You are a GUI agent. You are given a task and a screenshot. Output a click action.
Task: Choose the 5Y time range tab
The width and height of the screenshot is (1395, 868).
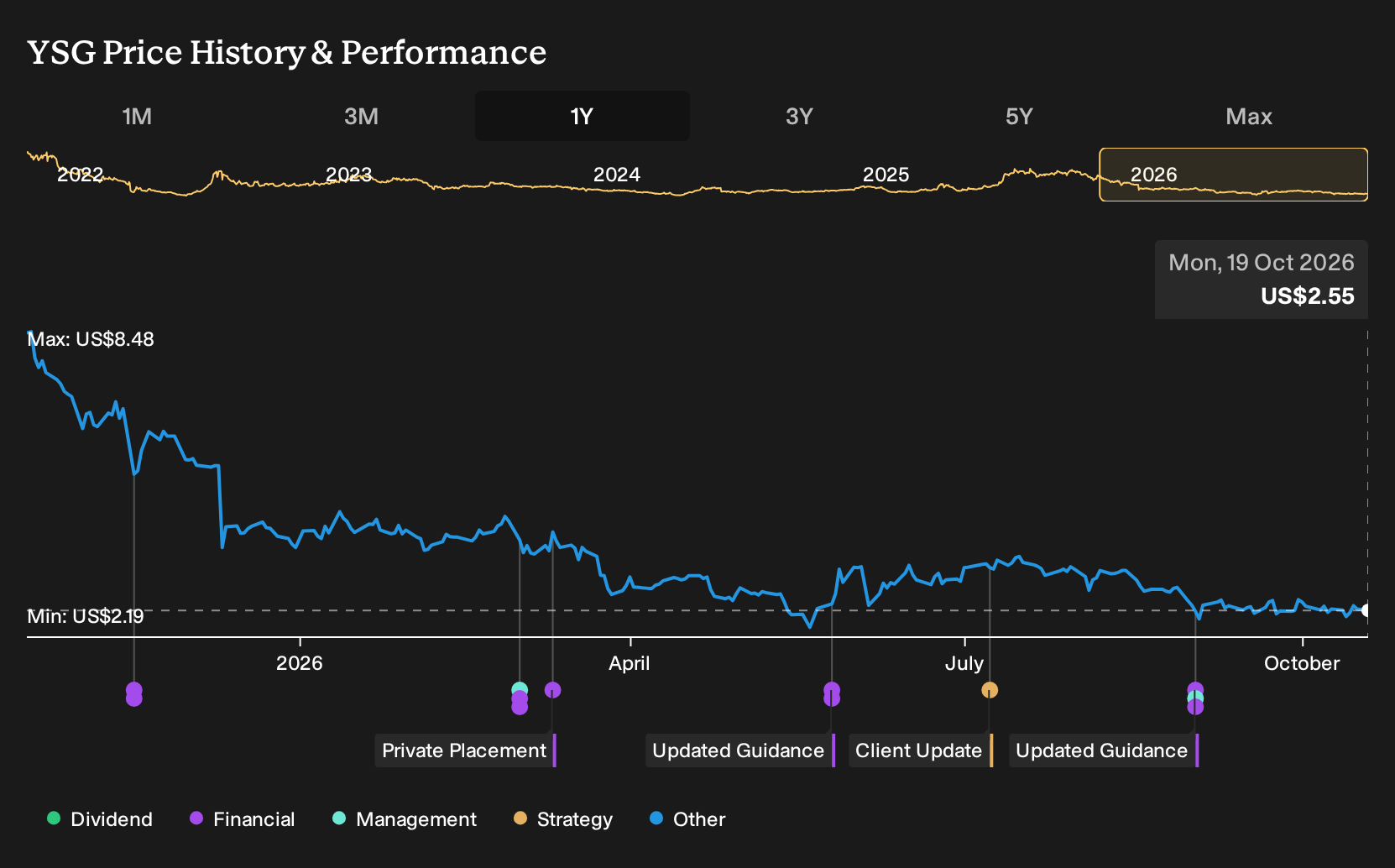(x=1019, y=116)
